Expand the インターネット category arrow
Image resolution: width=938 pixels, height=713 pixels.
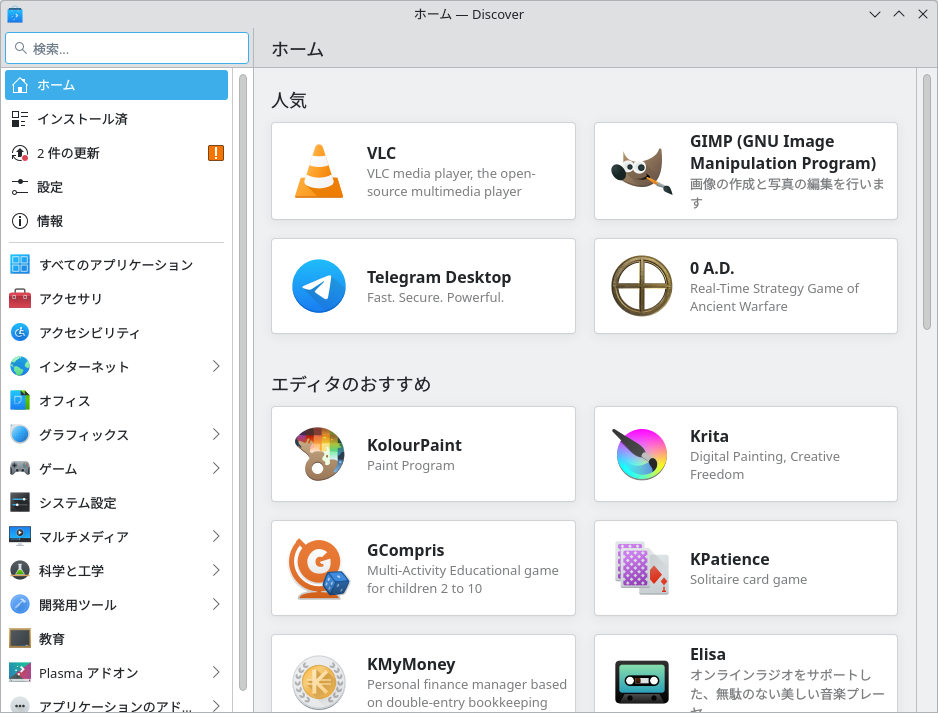[216, 366]
